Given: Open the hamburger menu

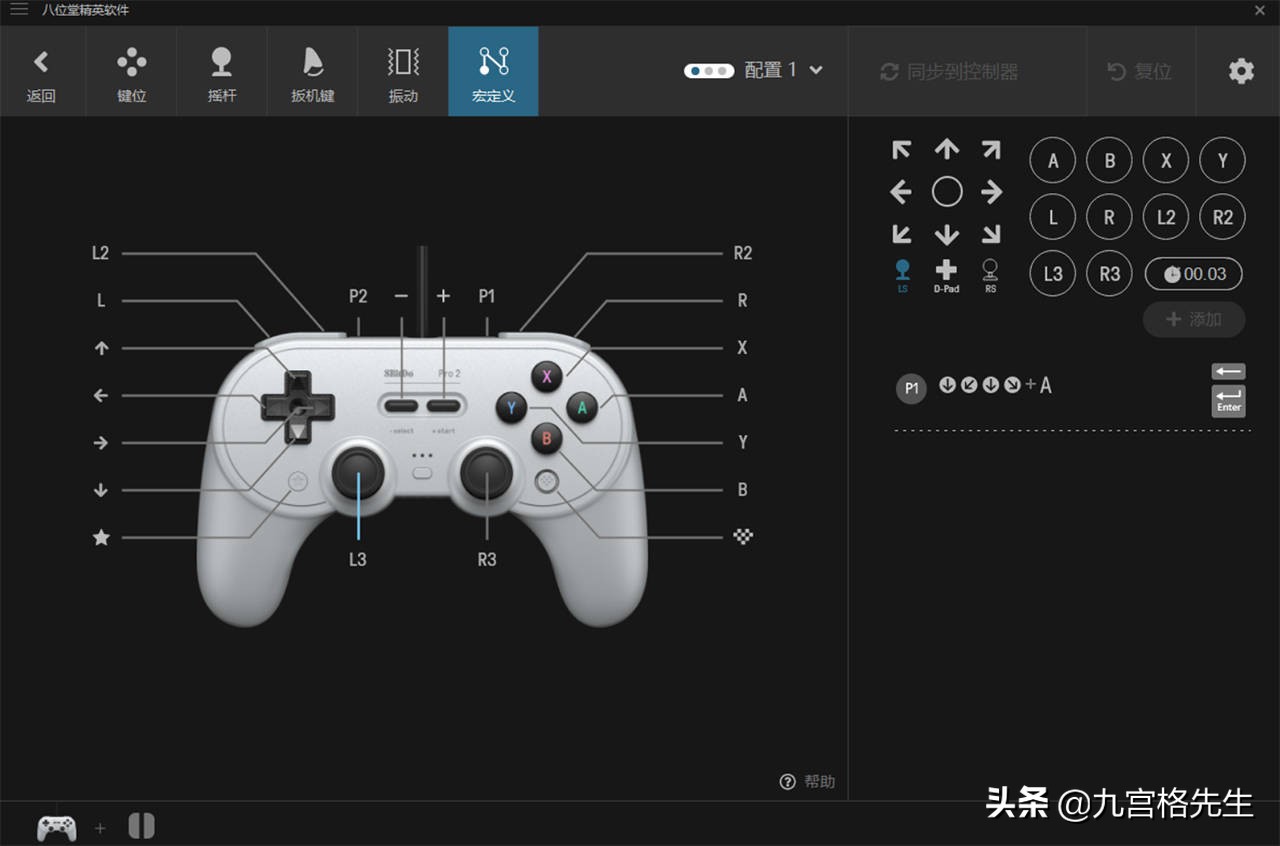Looking at the screenshot, I should [18, 10].
